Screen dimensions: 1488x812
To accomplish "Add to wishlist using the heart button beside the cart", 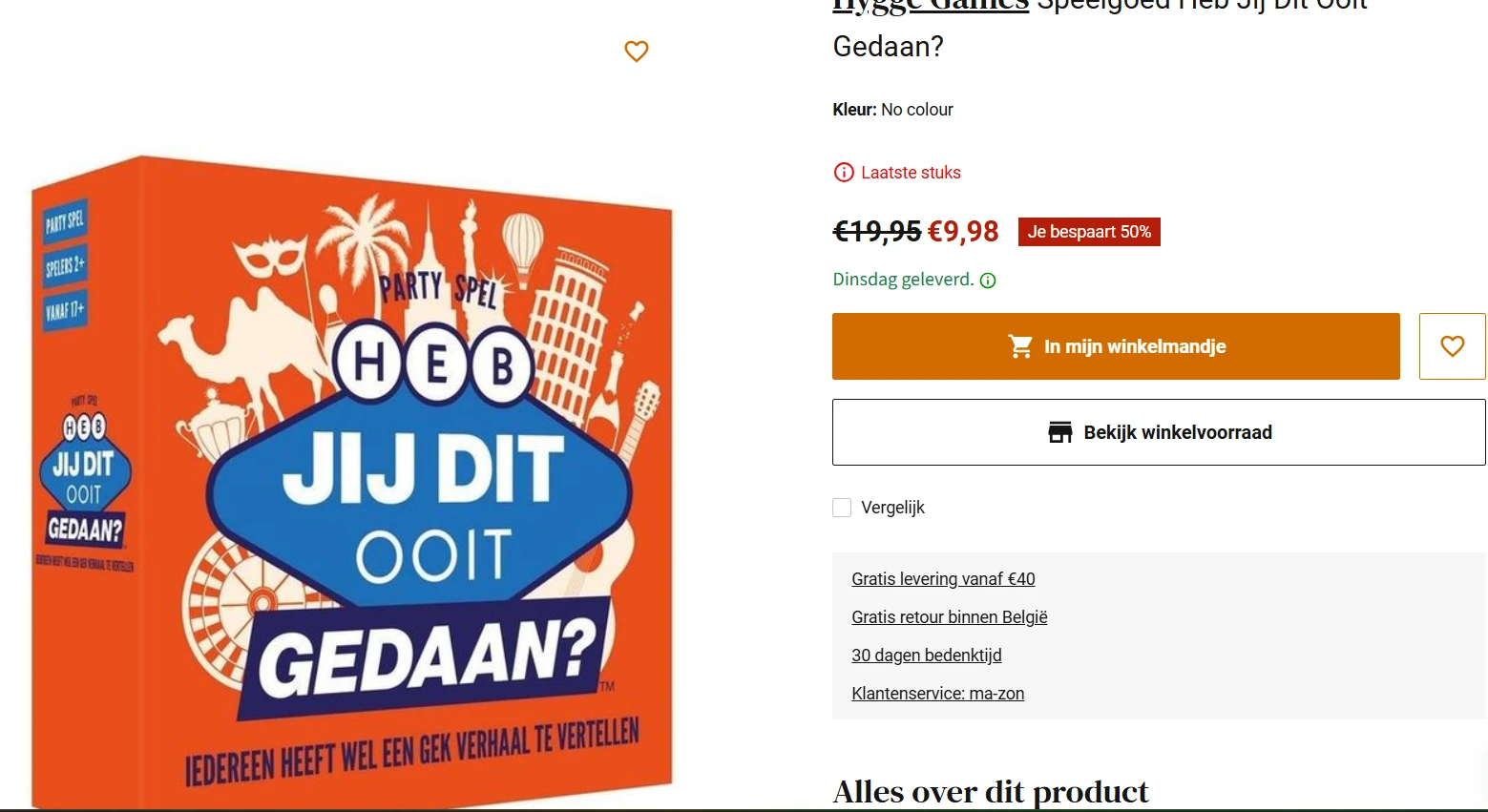I will [1452, 346].
